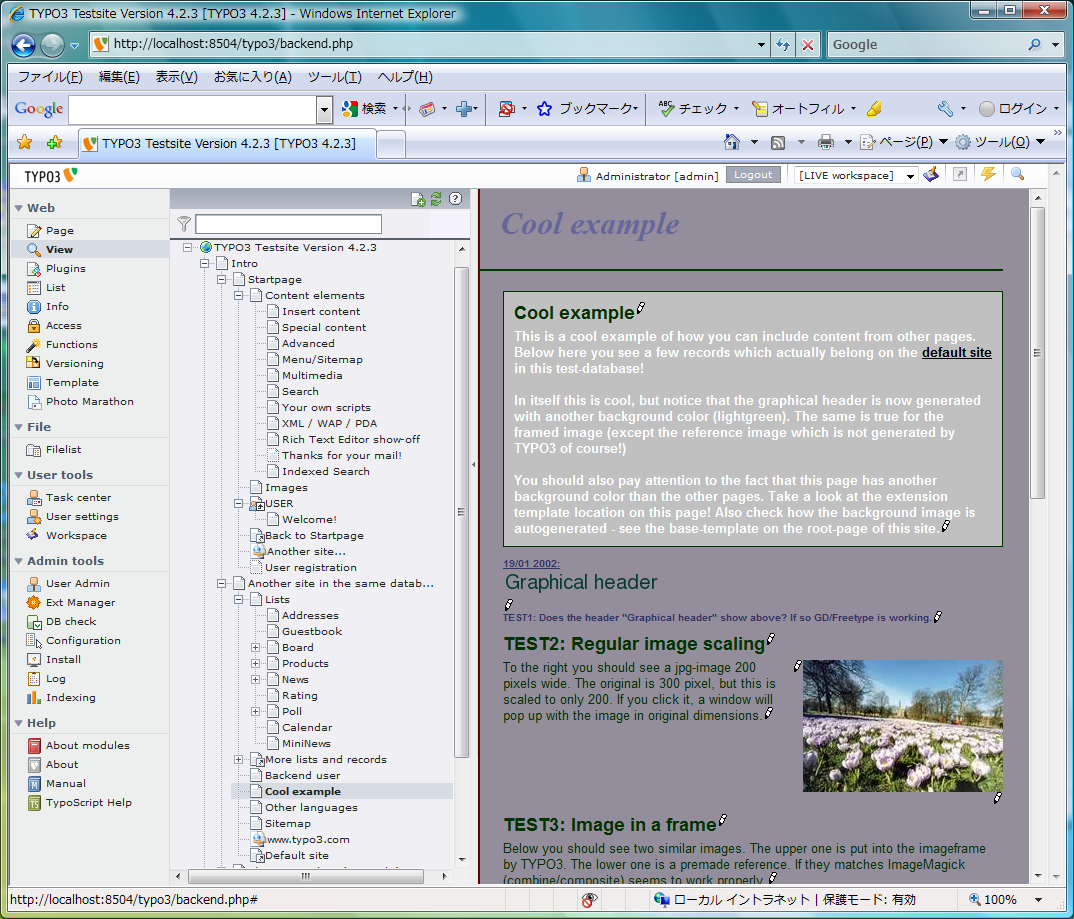Select the TYPO3 Testsite browser tab

(x=227, y=144)
